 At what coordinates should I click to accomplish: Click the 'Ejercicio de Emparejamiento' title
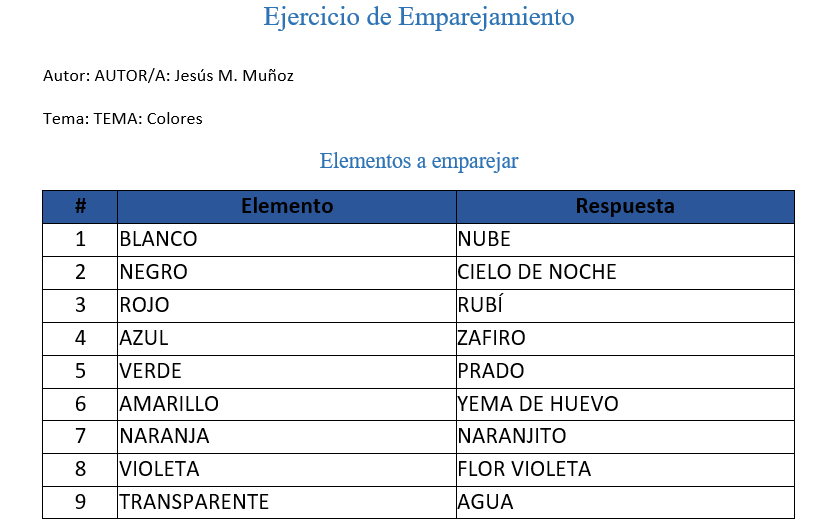point(419,17)
